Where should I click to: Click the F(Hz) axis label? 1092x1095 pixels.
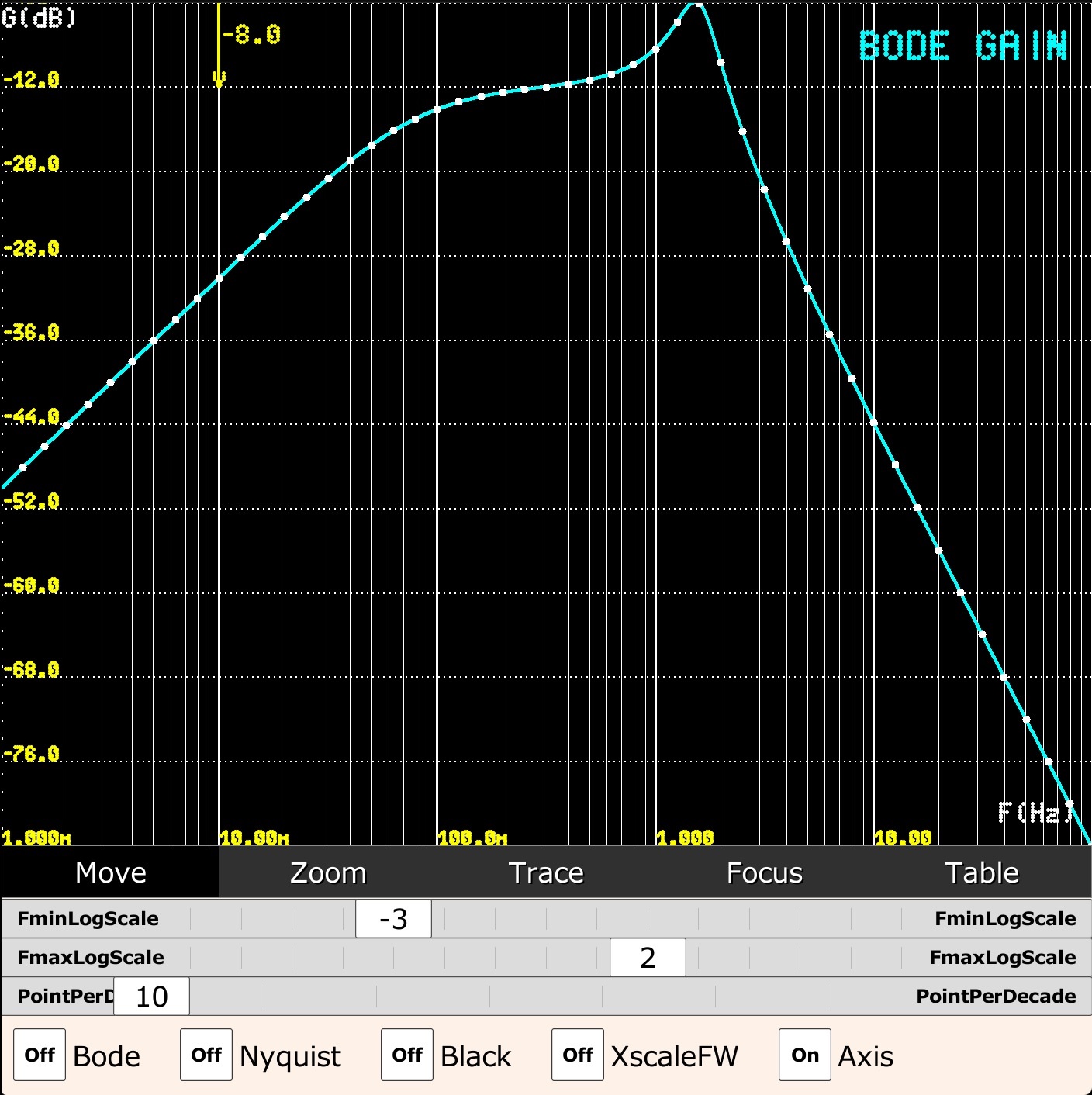click(1035, 812)
